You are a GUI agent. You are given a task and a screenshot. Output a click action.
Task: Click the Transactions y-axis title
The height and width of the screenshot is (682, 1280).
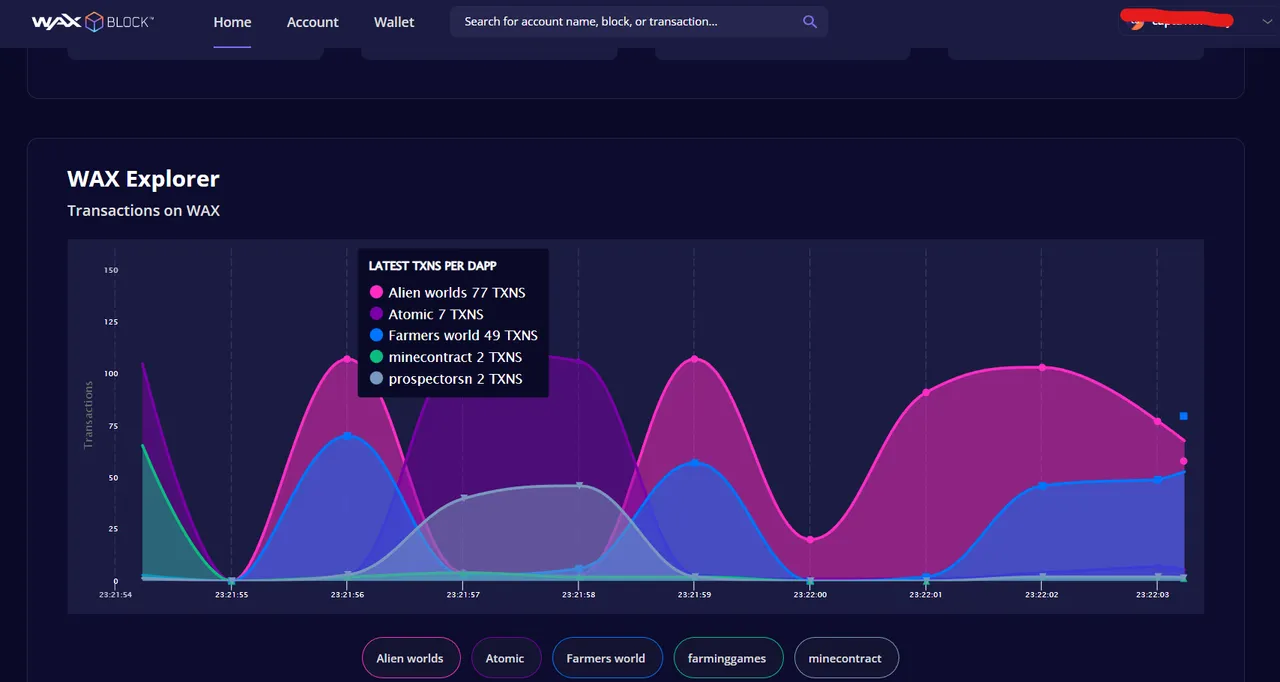88,415
